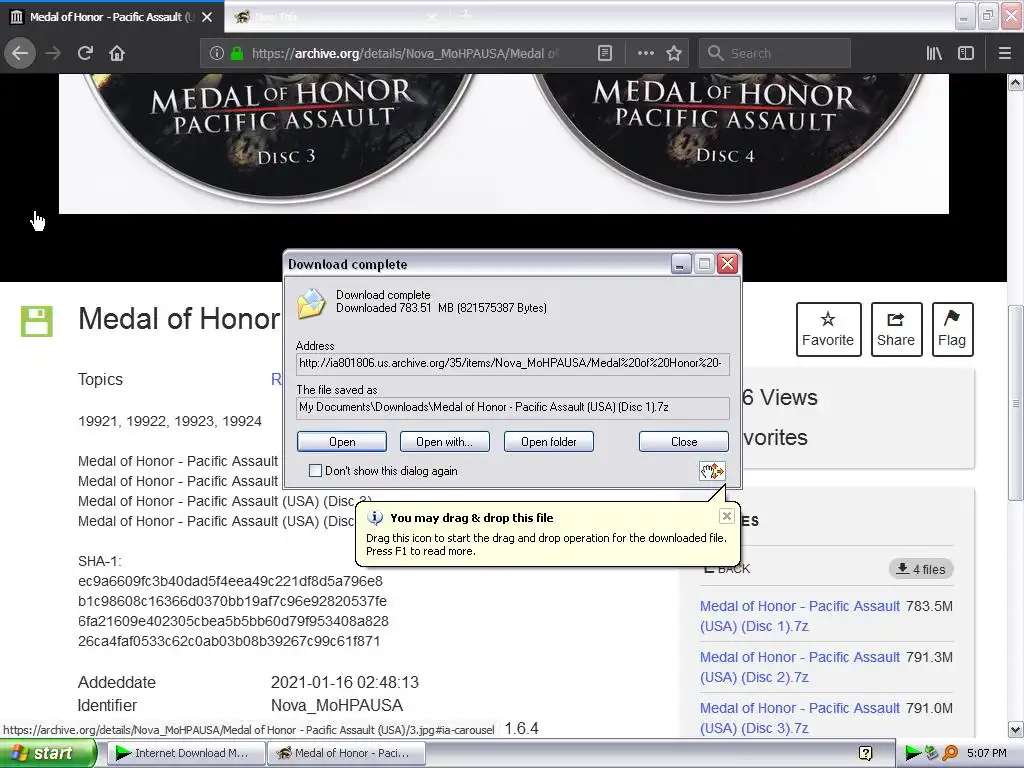Minimize the Download complete dialog
This screenshot has width=1024, height=768.
pyautogui.click(x=680, y=264)
